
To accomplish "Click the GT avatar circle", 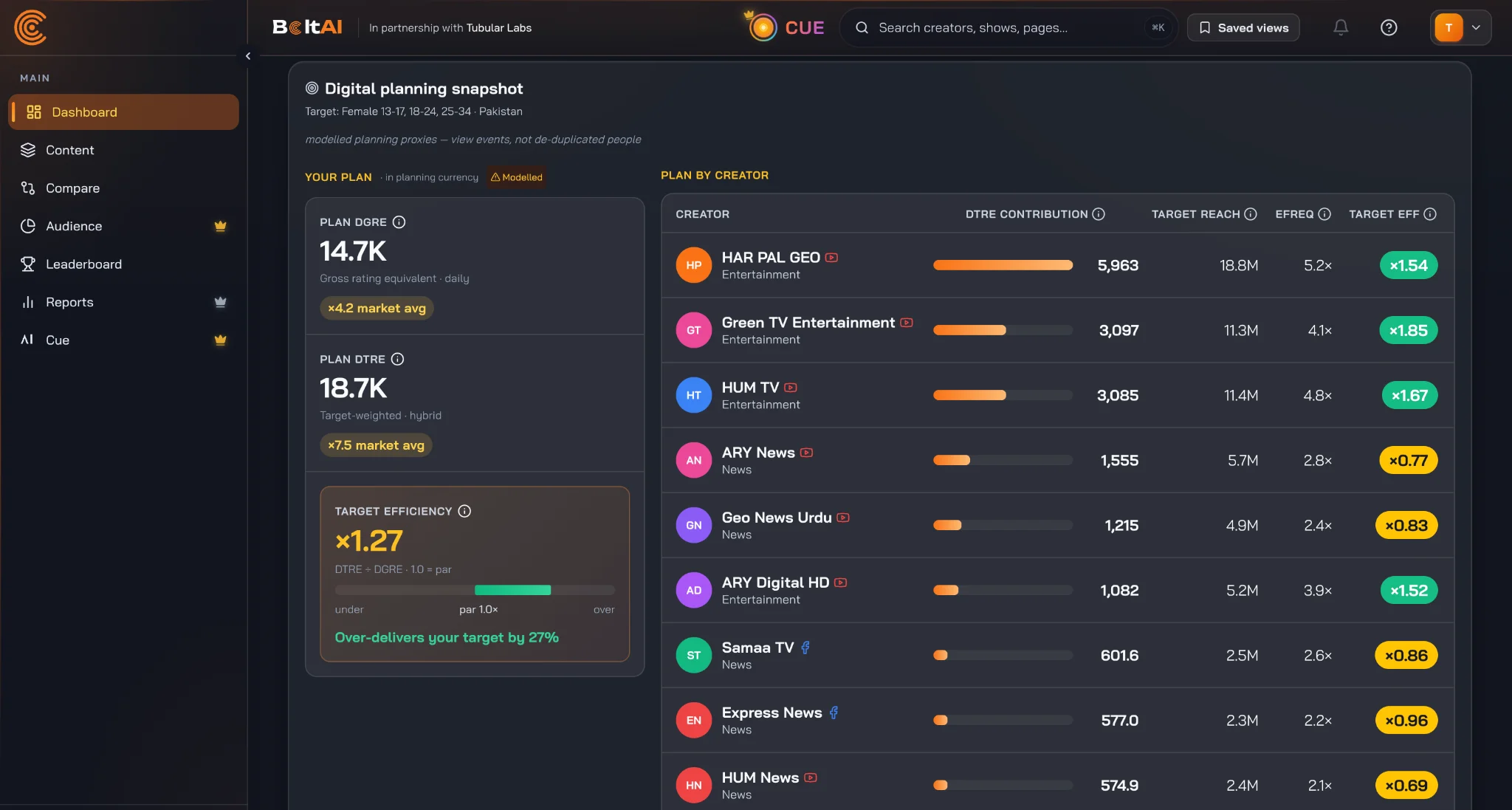I will [x=694, y=330].
